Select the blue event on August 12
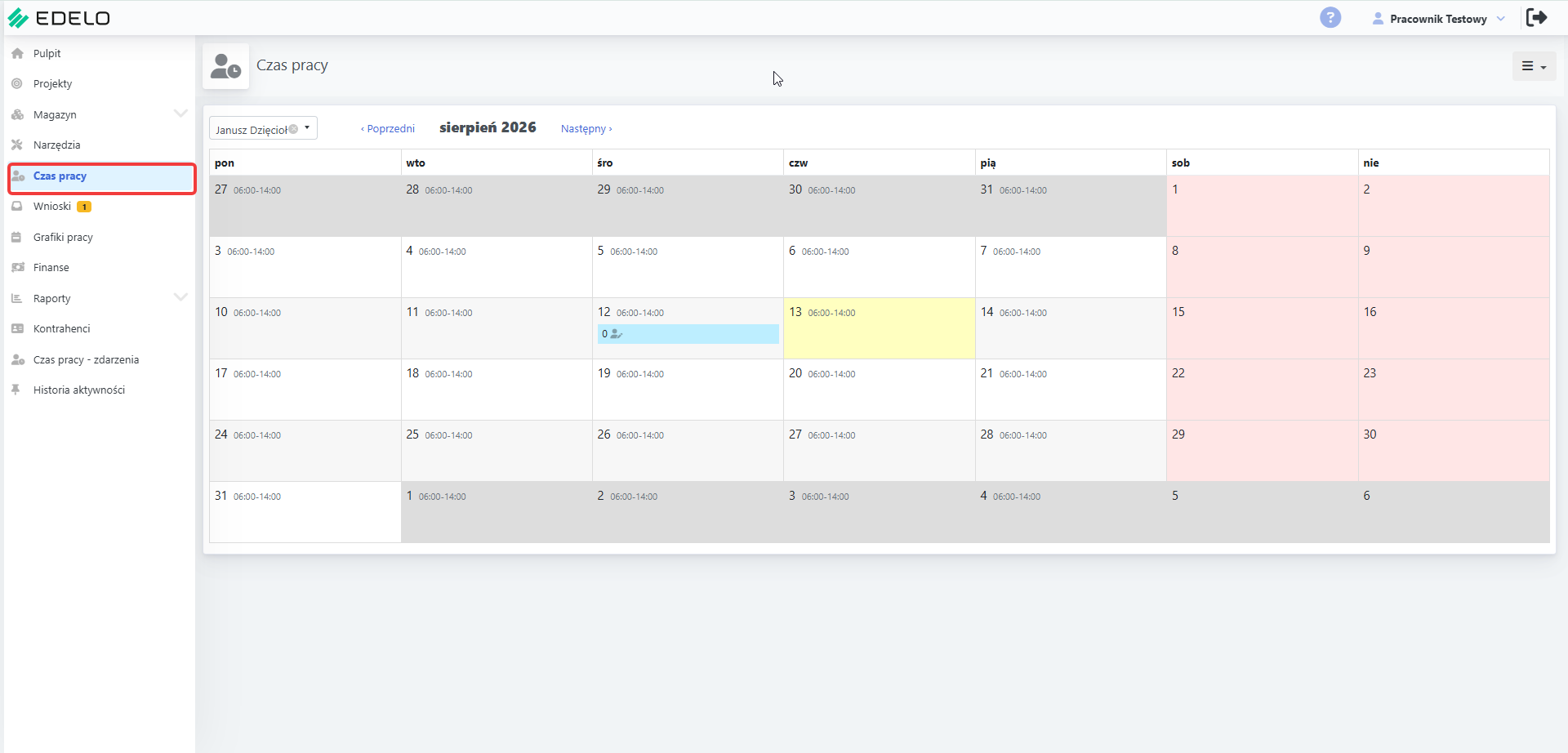This screenshot has width=1568, height=753. (688, 334)
